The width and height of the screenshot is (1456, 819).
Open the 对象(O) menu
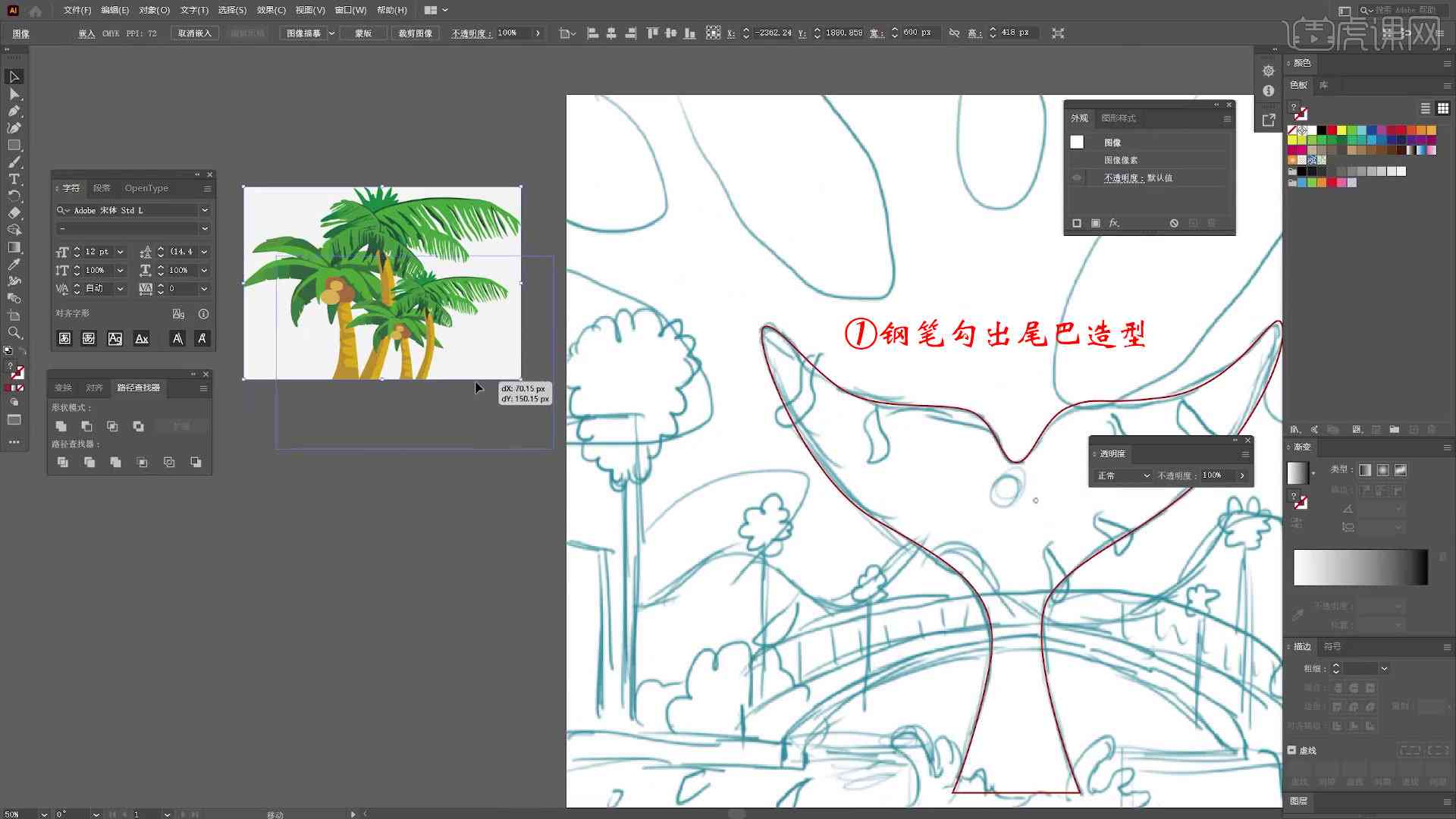(x=154, y=11)
